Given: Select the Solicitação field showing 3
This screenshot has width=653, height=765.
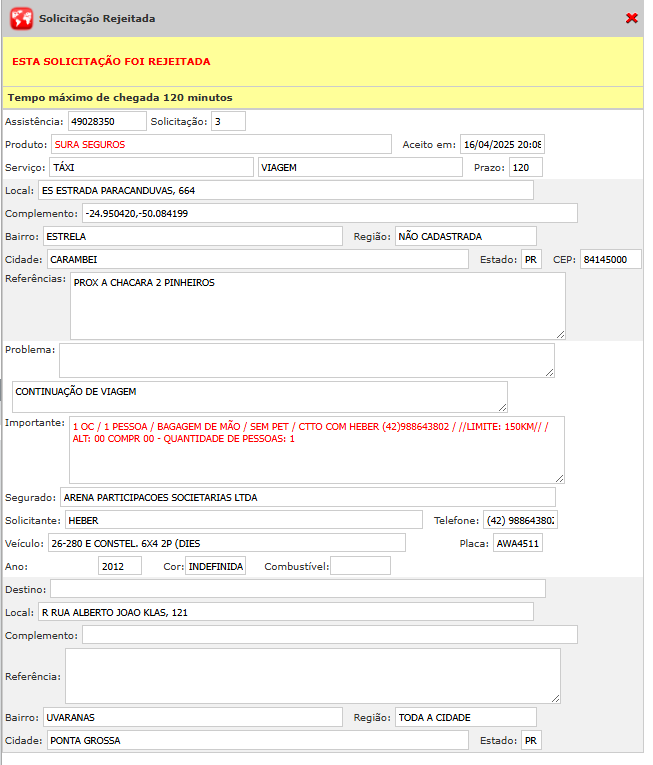Looking at the screenshot, I should [228, 121].
